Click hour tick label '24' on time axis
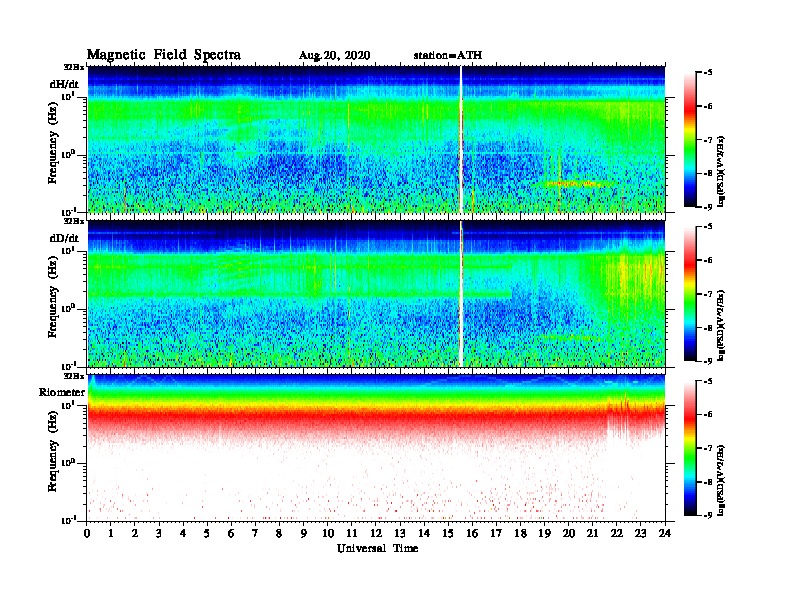The image size is (792, 612). [x=665, y=533]
